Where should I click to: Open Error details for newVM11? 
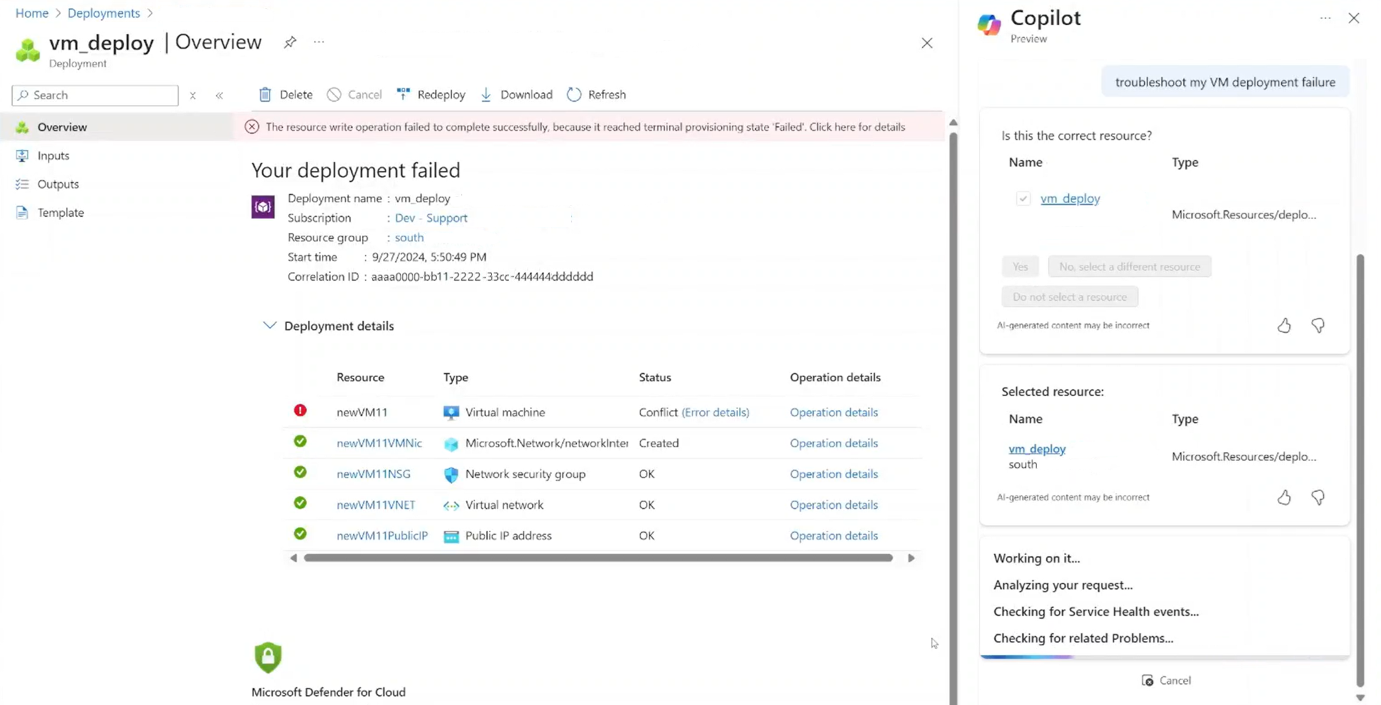(x=715, y=412)
